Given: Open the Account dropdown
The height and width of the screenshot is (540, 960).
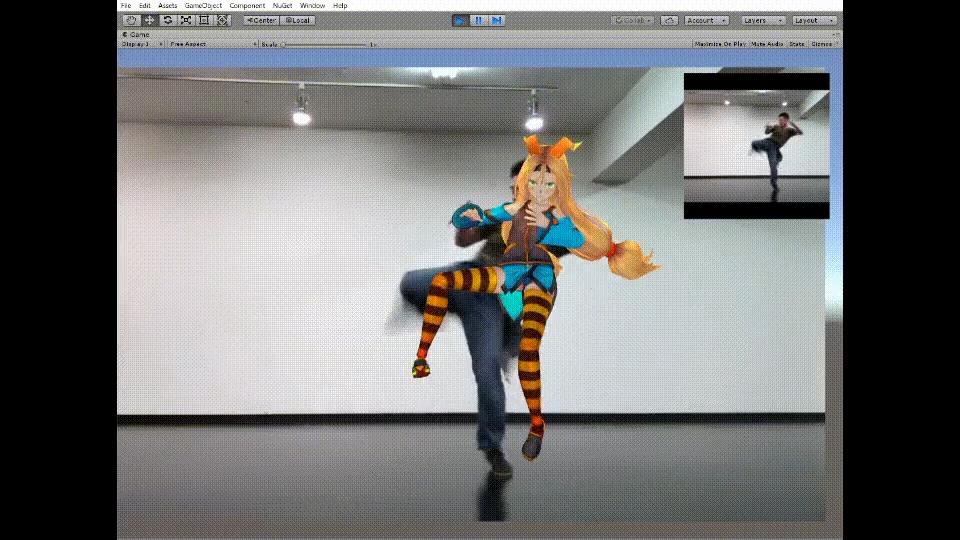Looking at the screenshot, I should pyautogui.click(x=706, y=20).
